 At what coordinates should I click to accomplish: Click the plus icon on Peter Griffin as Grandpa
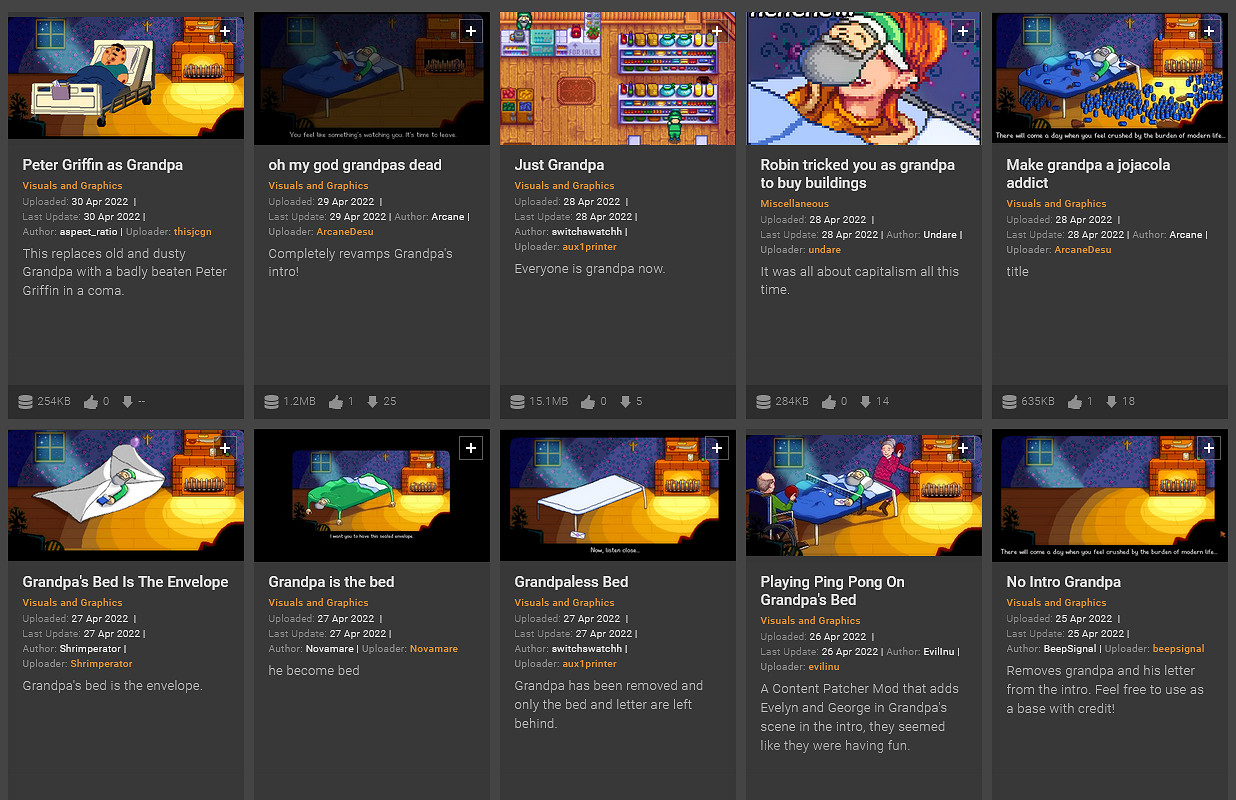click(225, 31)
